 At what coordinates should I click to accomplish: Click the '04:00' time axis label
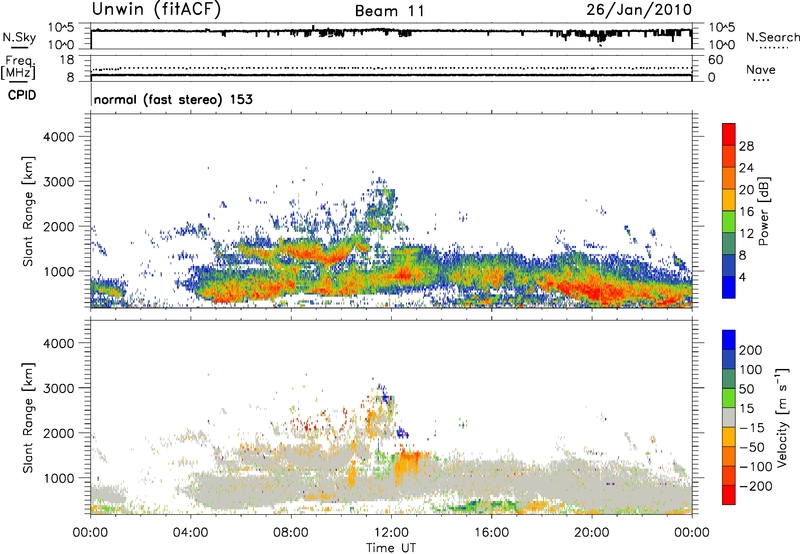(x=190, y=533)
